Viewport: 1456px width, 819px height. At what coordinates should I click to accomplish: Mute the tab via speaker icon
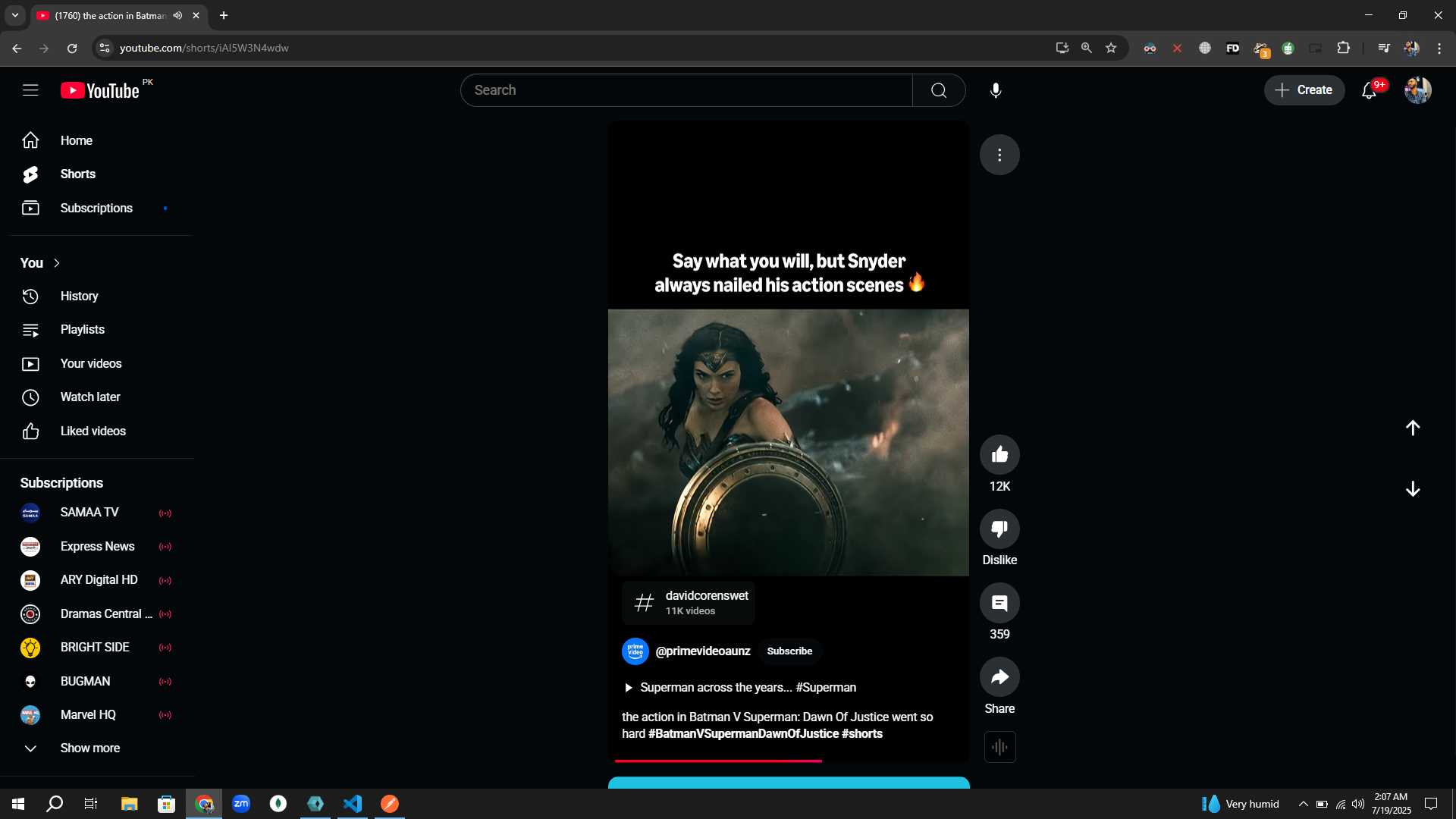(177, 15)
